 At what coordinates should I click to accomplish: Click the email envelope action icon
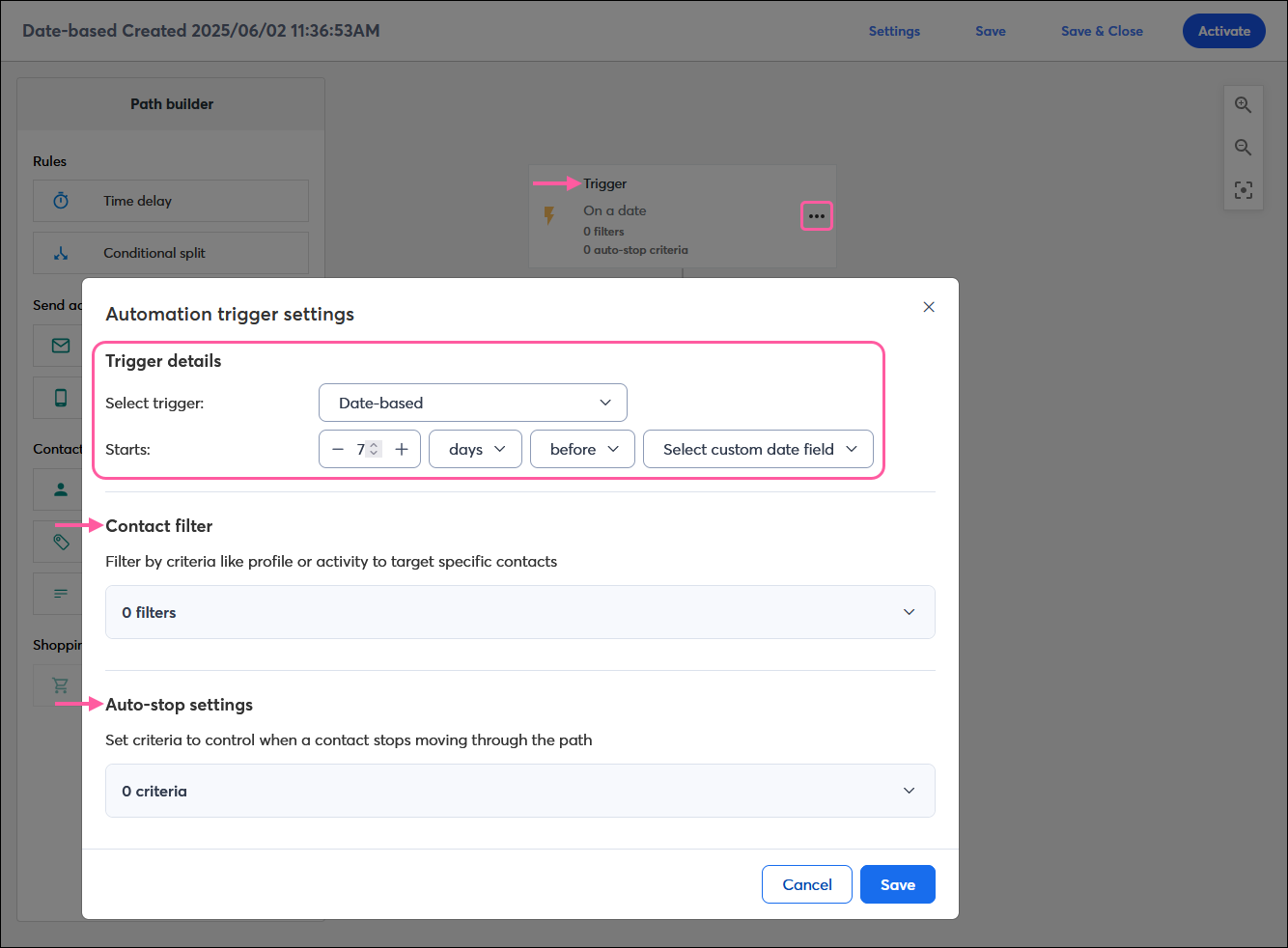pyautogui.click(x=61, y=346)
